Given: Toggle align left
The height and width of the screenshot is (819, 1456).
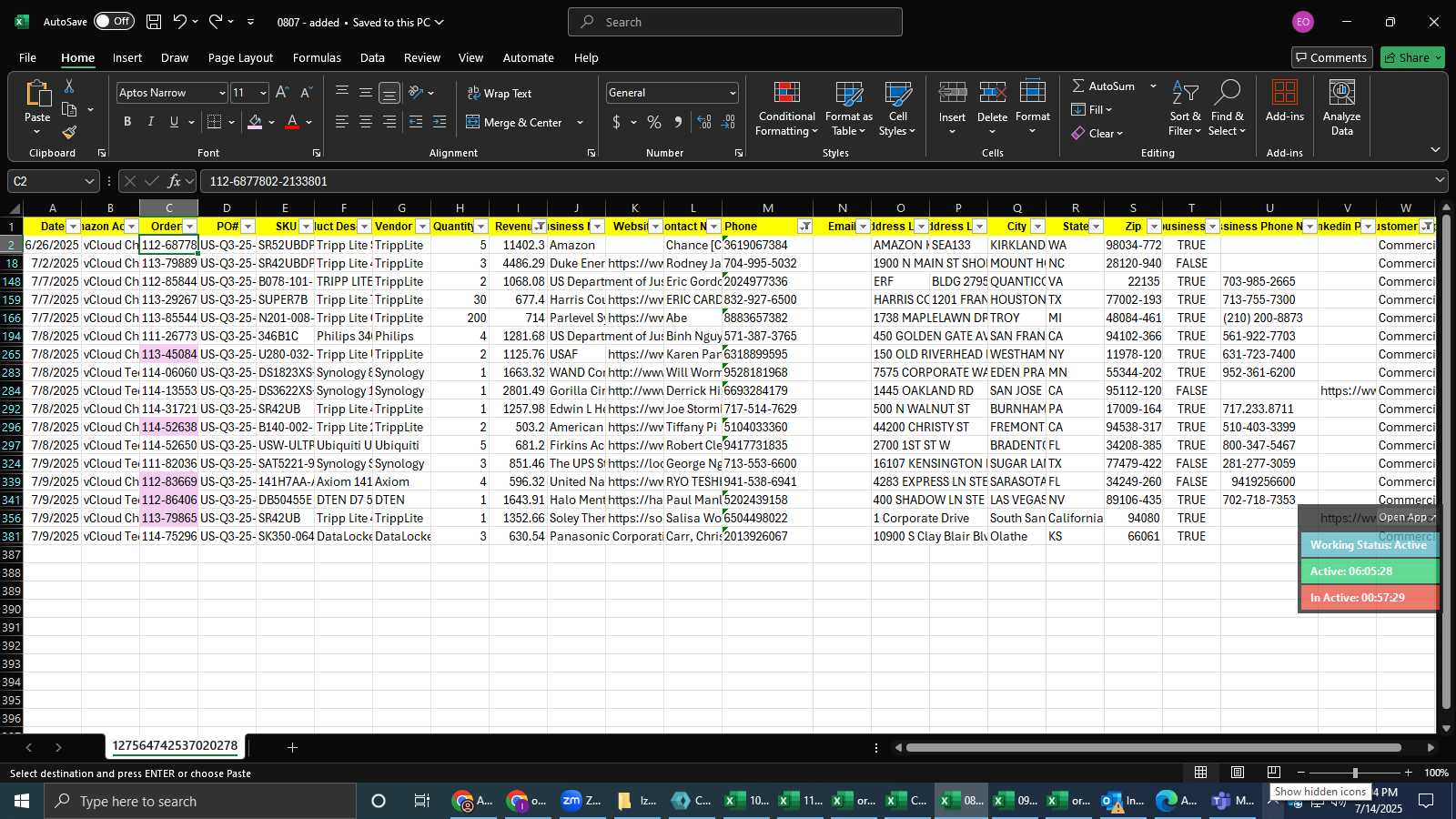Looking at the screenshot, I should pyautogui.click(x=342, y=122).
